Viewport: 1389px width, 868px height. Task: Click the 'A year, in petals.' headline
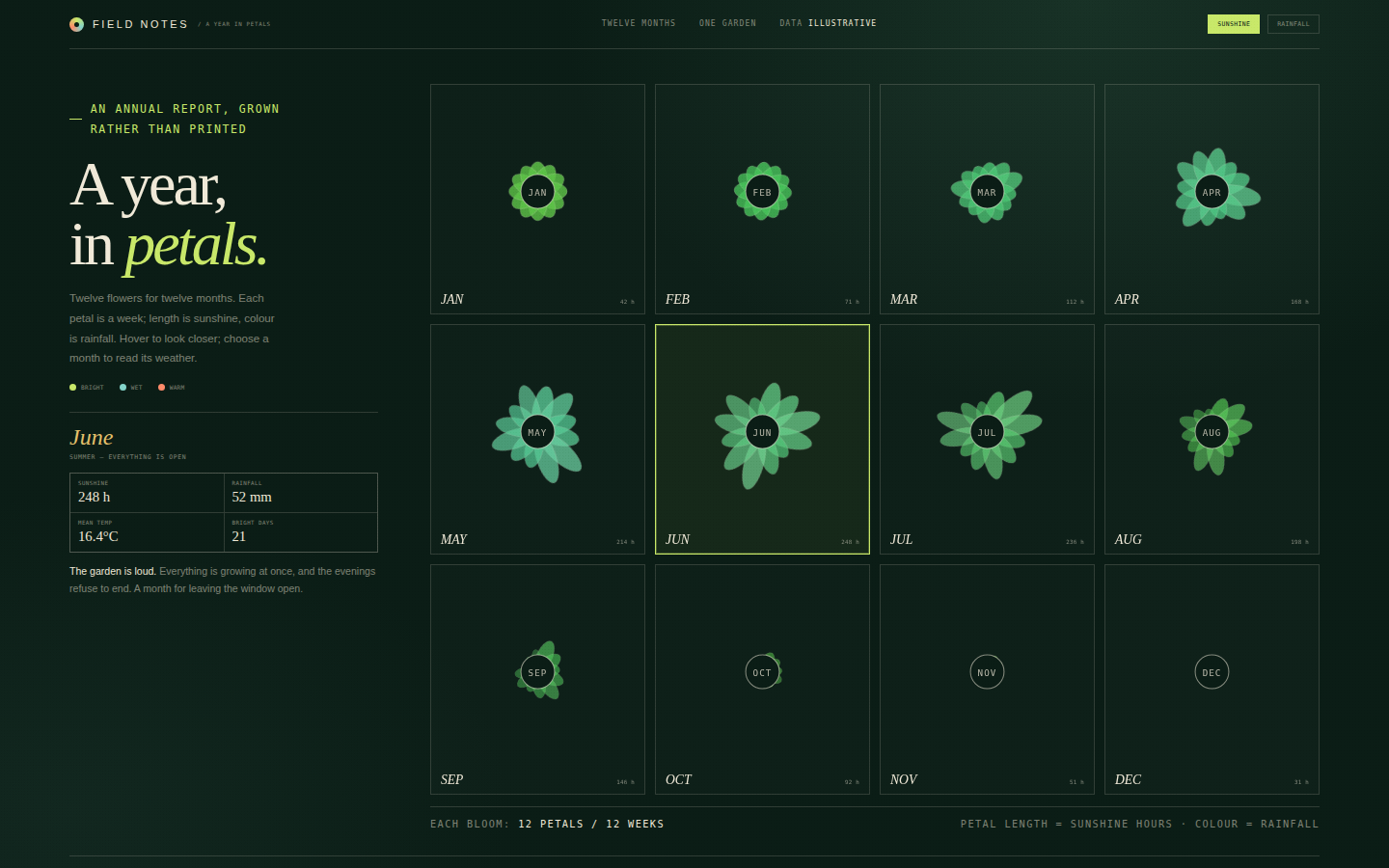point(168,214)
